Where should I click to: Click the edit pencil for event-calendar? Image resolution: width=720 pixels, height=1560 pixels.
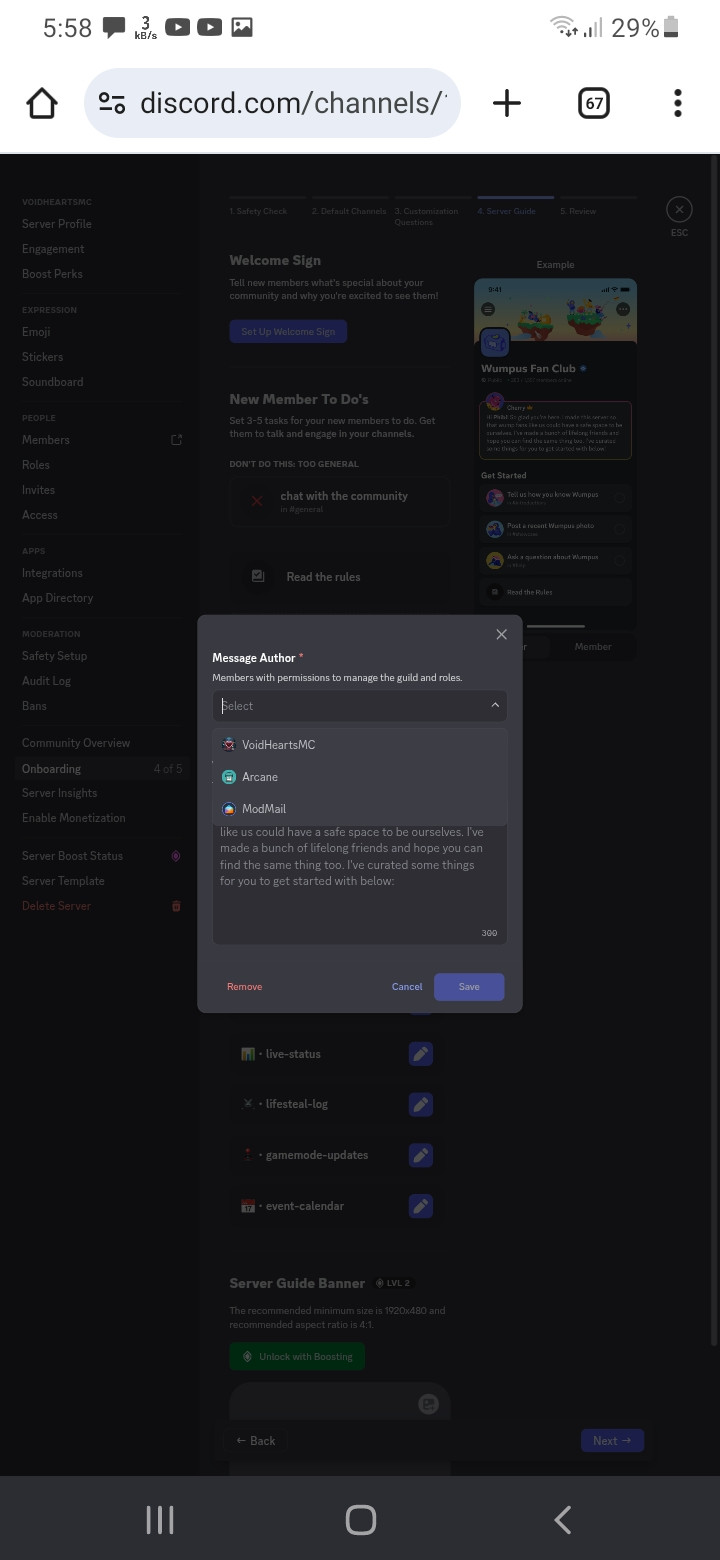pyautogui.click(x=421, y=1206)
